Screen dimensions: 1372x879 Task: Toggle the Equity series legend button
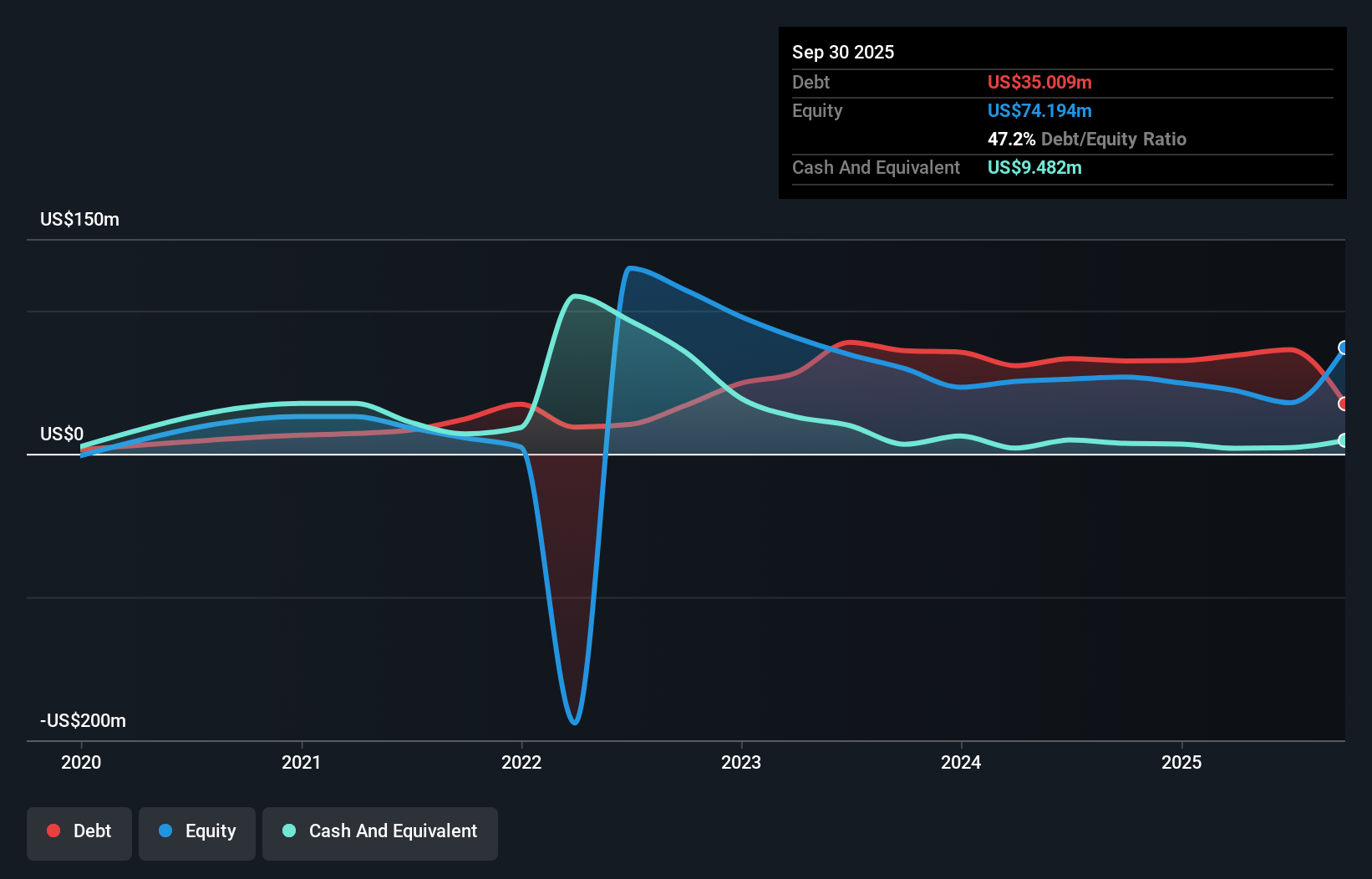coord(197,833)
